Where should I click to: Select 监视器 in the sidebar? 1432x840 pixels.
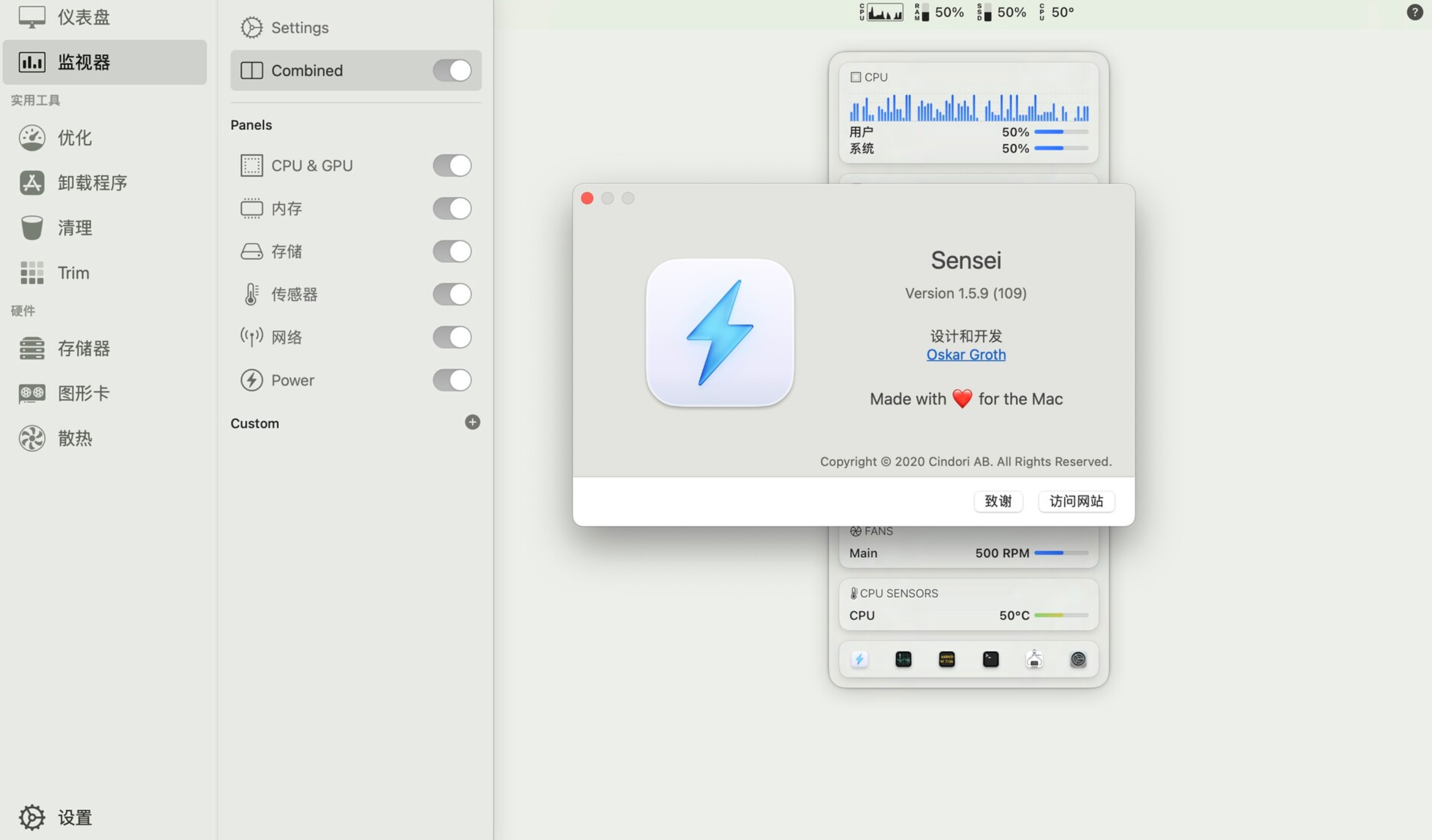pos(104,62)
